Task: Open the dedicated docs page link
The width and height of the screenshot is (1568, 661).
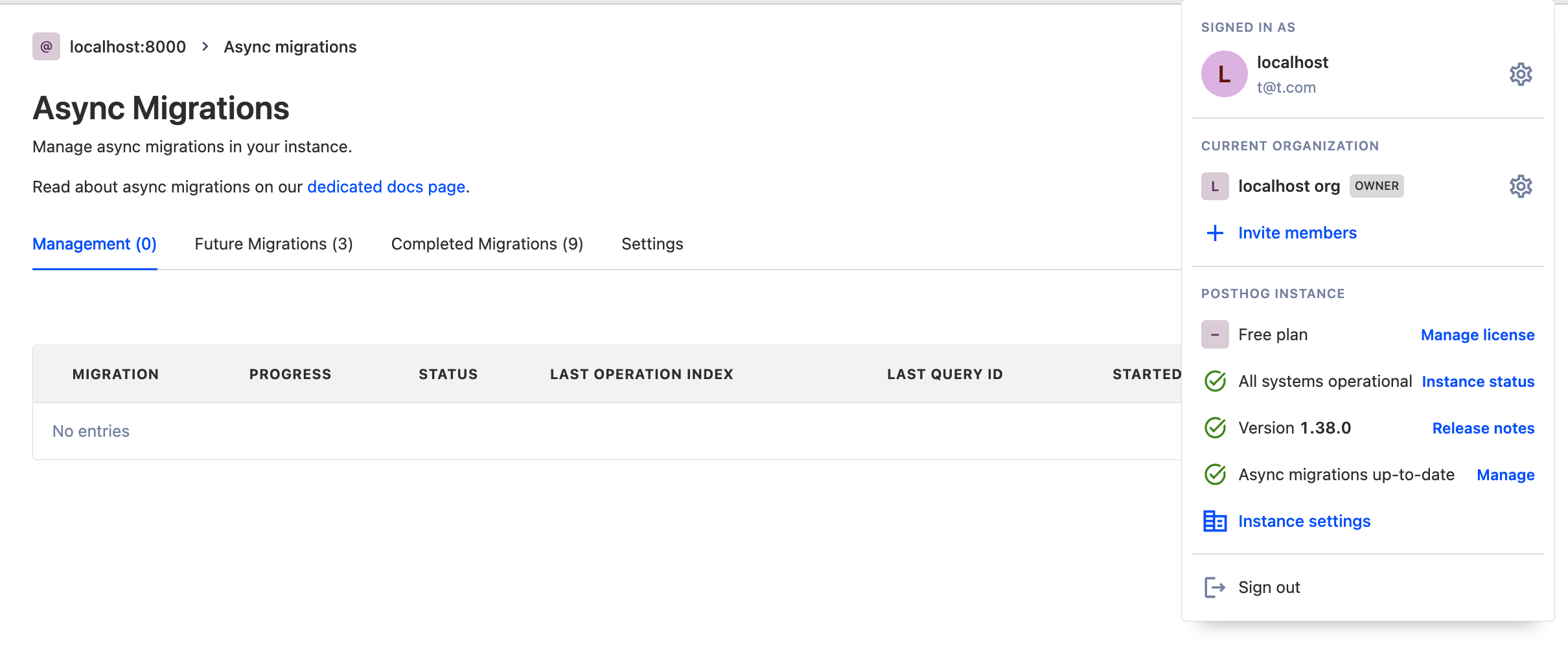Action: click(x=386, y=187)
